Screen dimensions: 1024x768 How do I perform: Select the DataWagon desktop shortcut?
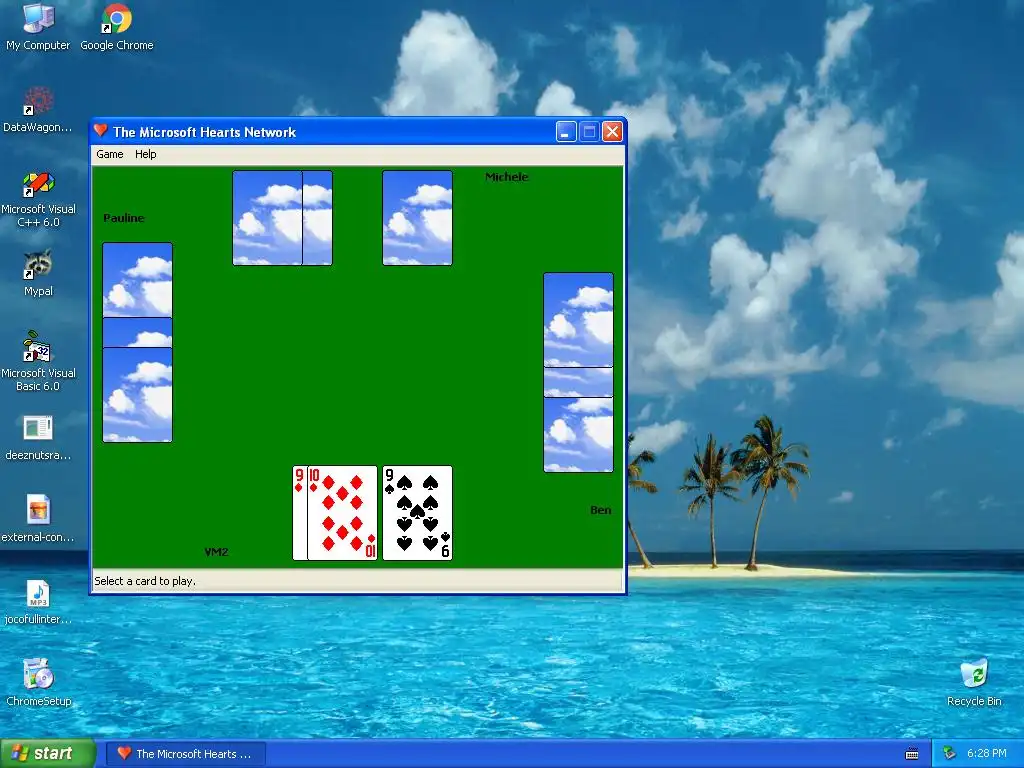(x=38, y=109)
